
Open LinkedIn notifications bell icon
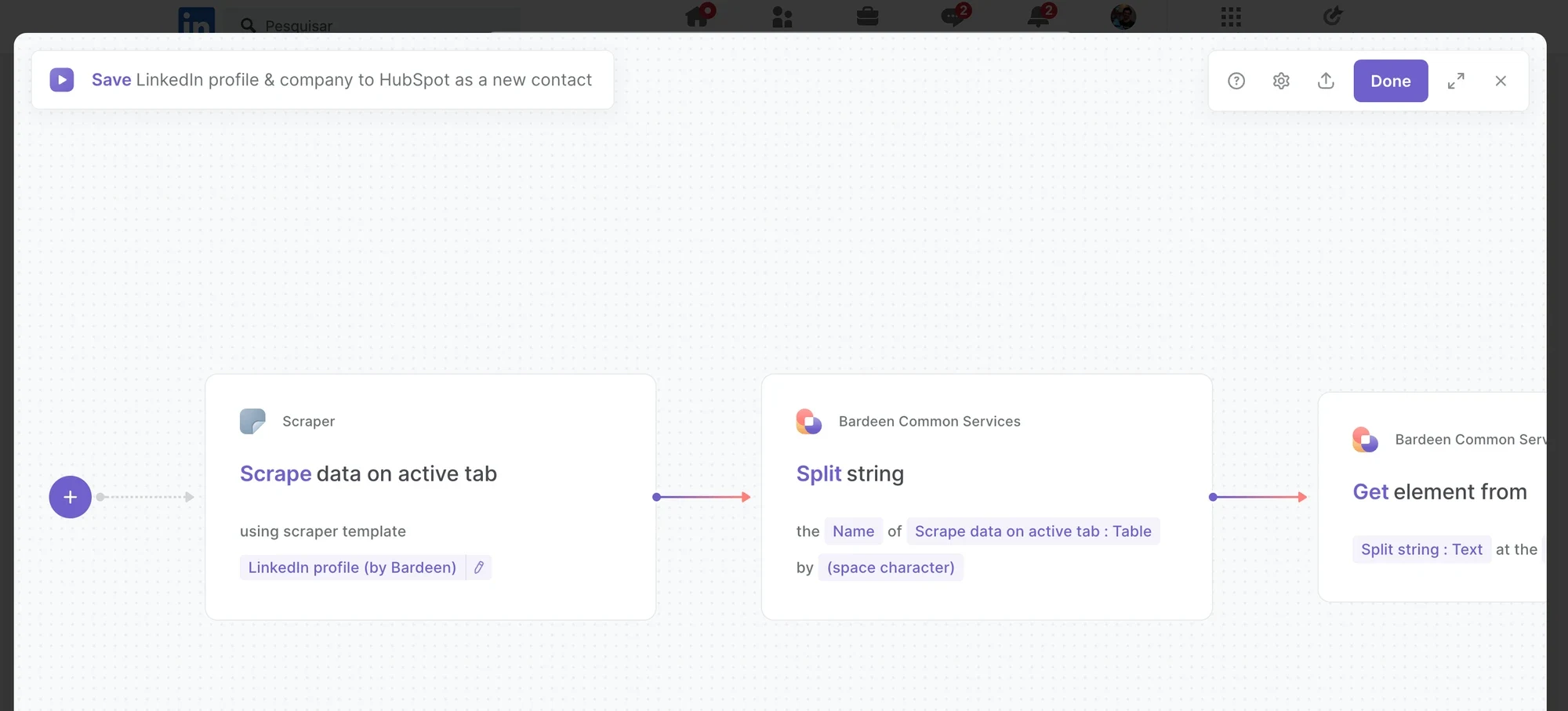tap(1040, 16)
